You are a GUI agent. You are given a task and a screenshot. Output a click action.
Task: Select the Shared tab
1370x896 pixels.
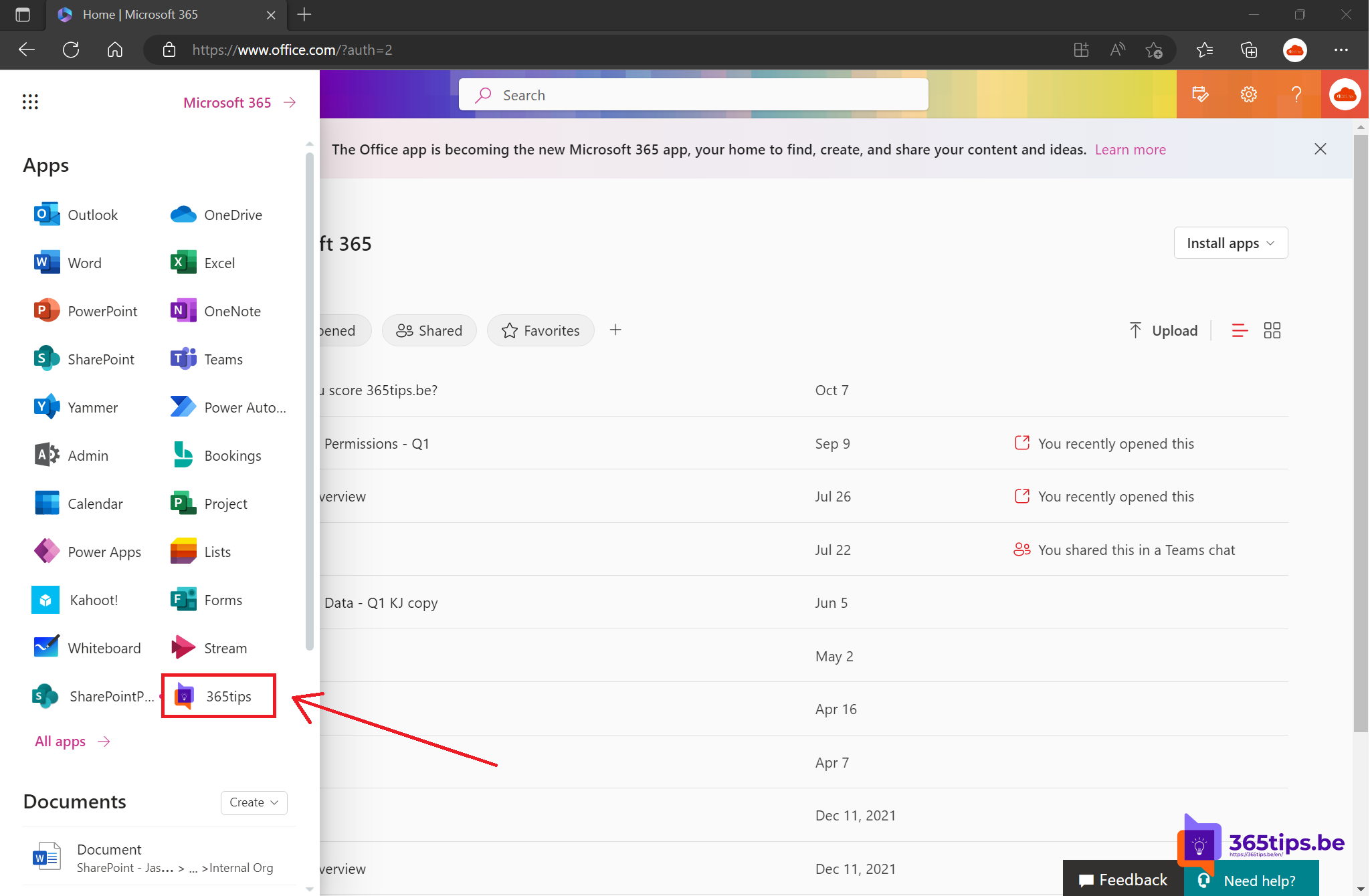[x=428, y=330]
